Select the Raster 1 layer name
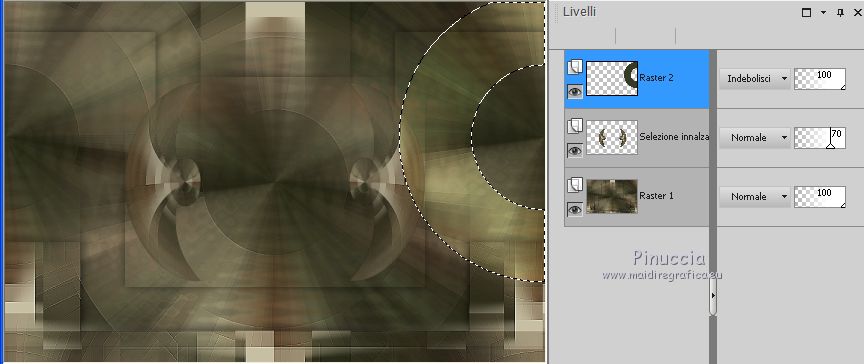864x364 pixels. [x=656, y=195]
